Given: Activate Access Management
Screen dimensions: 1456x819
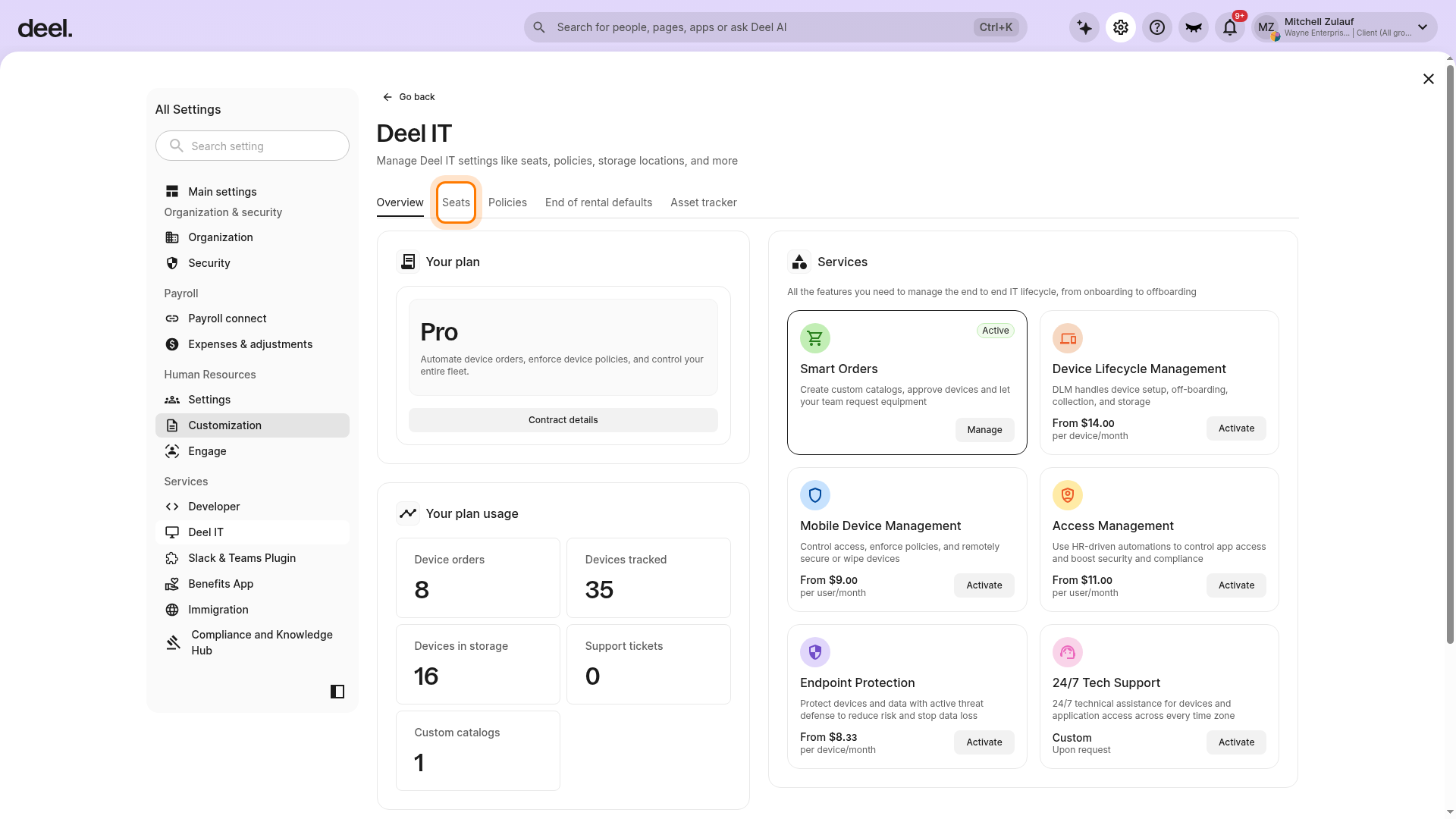Looking at the screenshot, I should click(x=1236, y=585).
